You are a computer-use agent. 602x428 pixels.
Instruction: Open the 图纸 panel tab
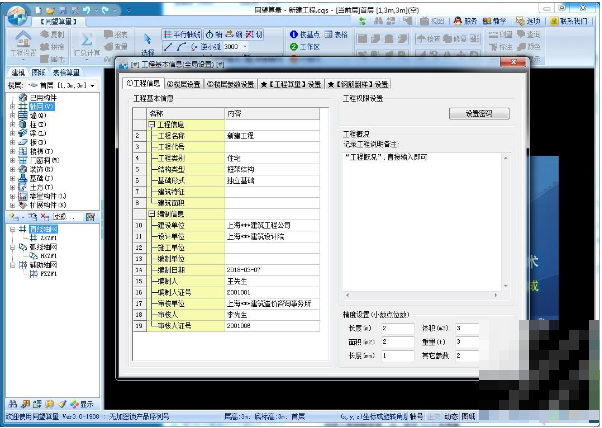[x=38, y=73]
